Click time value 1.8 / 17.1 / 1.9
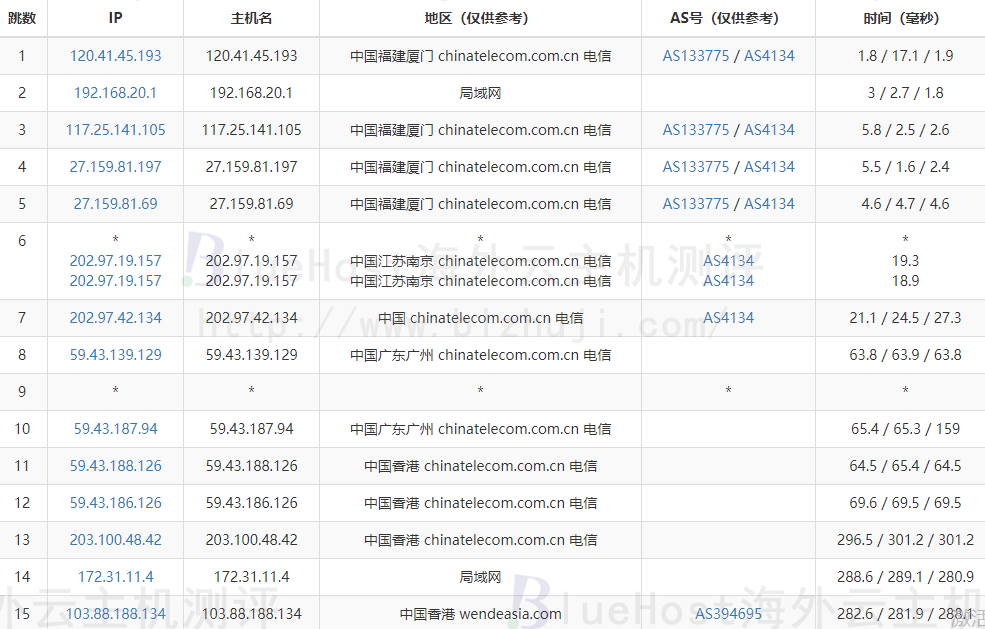Viewport: 985px width, 629px height. pos(905,56)
